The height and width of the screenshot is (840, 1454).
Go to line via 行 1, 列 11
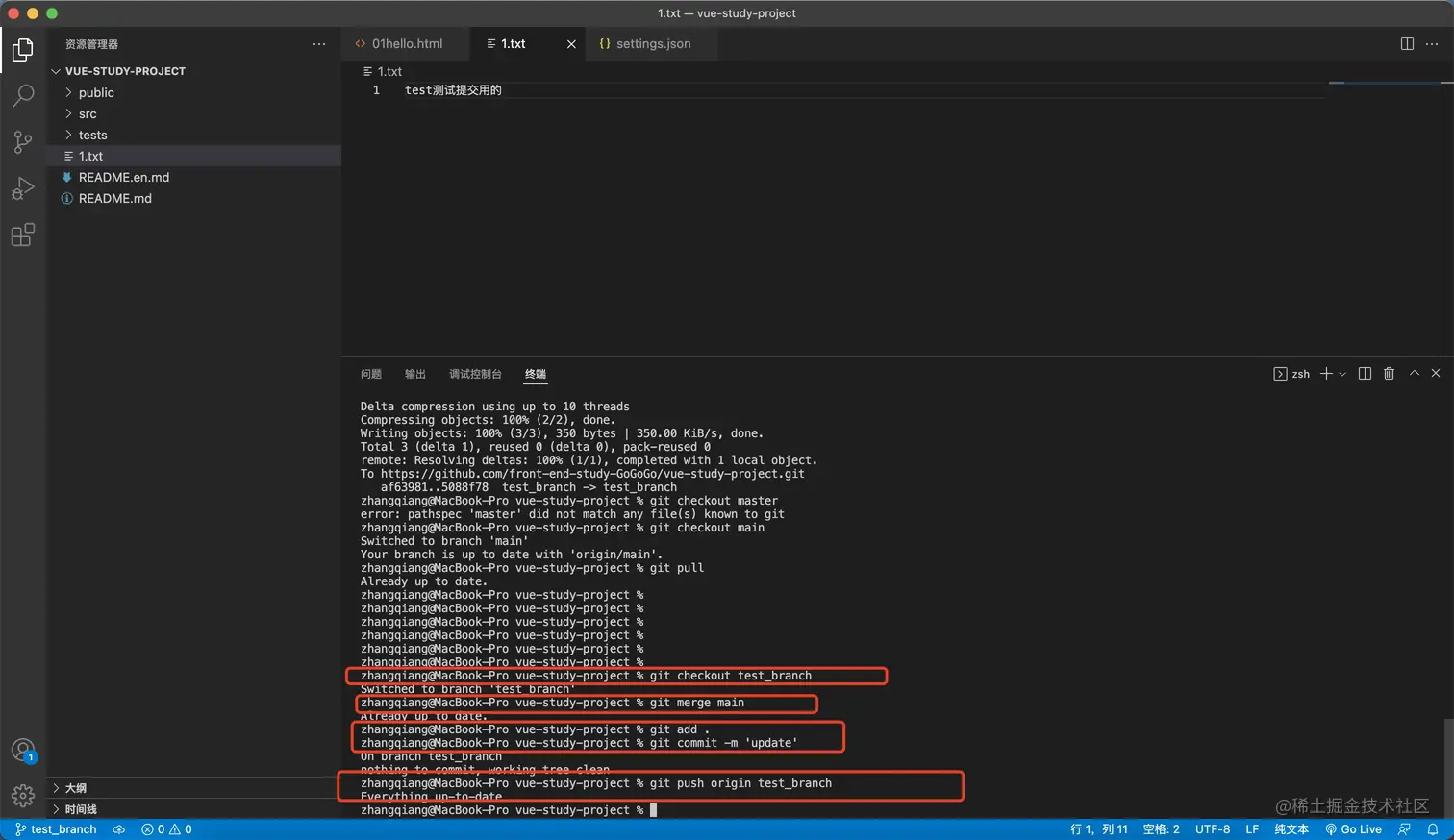(x=1099, y=829)
